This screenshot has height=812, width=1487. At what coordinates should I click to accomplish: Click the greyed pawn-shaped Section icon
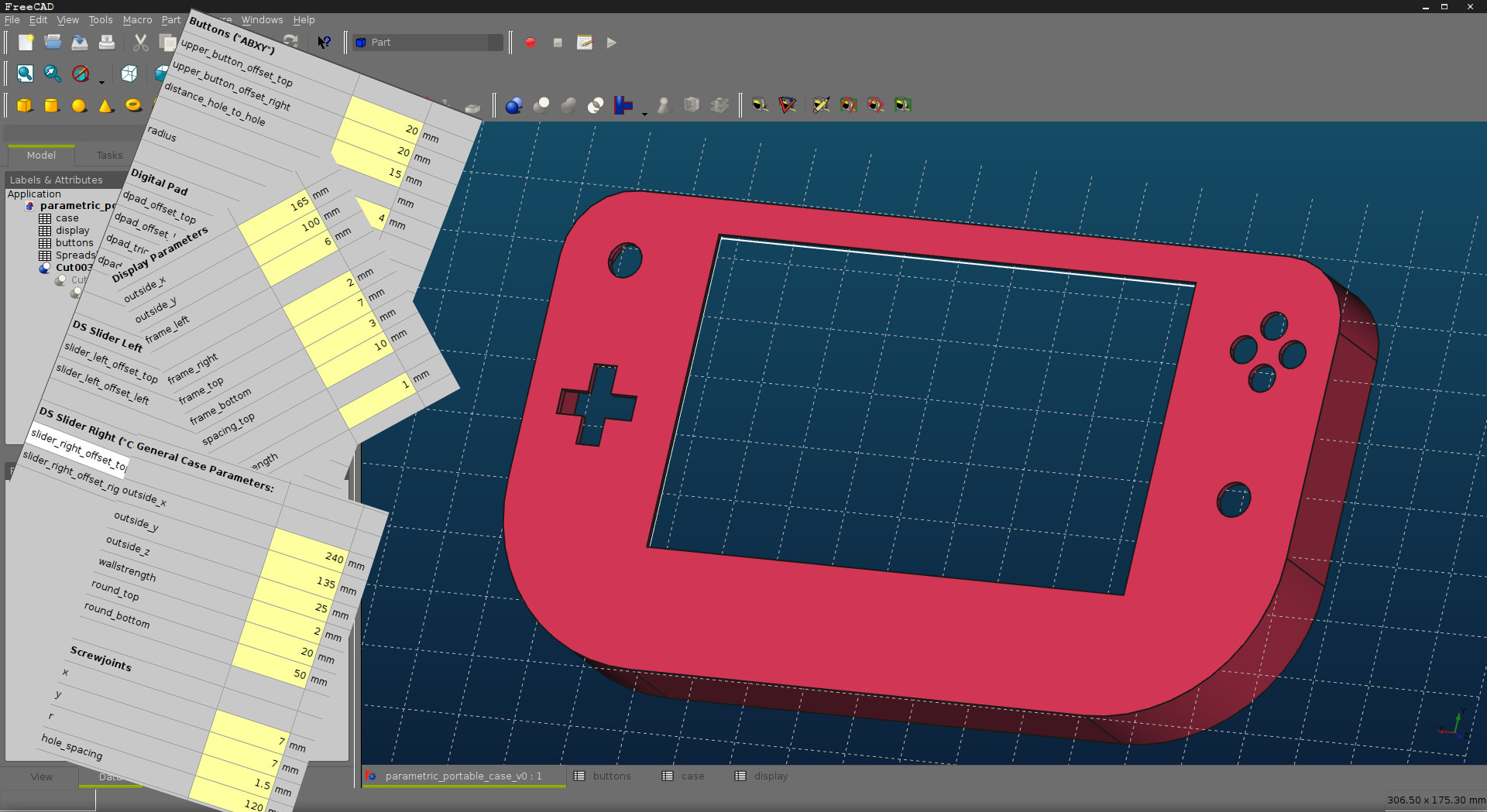coord(664,105)
